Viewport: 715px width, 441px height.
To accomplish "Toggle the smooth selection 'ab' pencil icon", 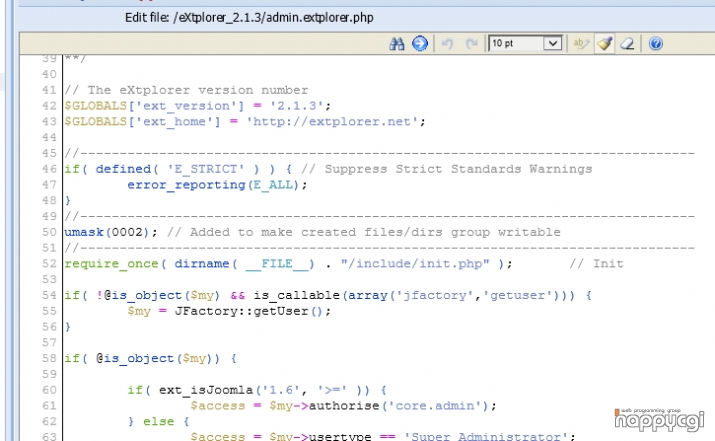I will pyautogui.click(x=581, y=44).
